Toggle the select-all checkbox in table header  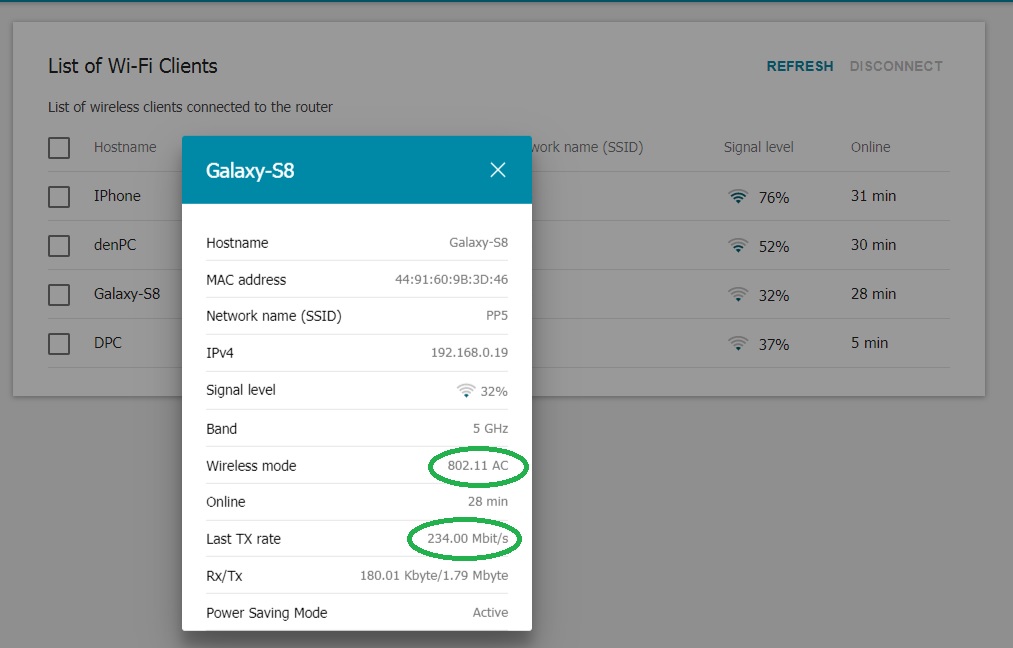(59, 148)
